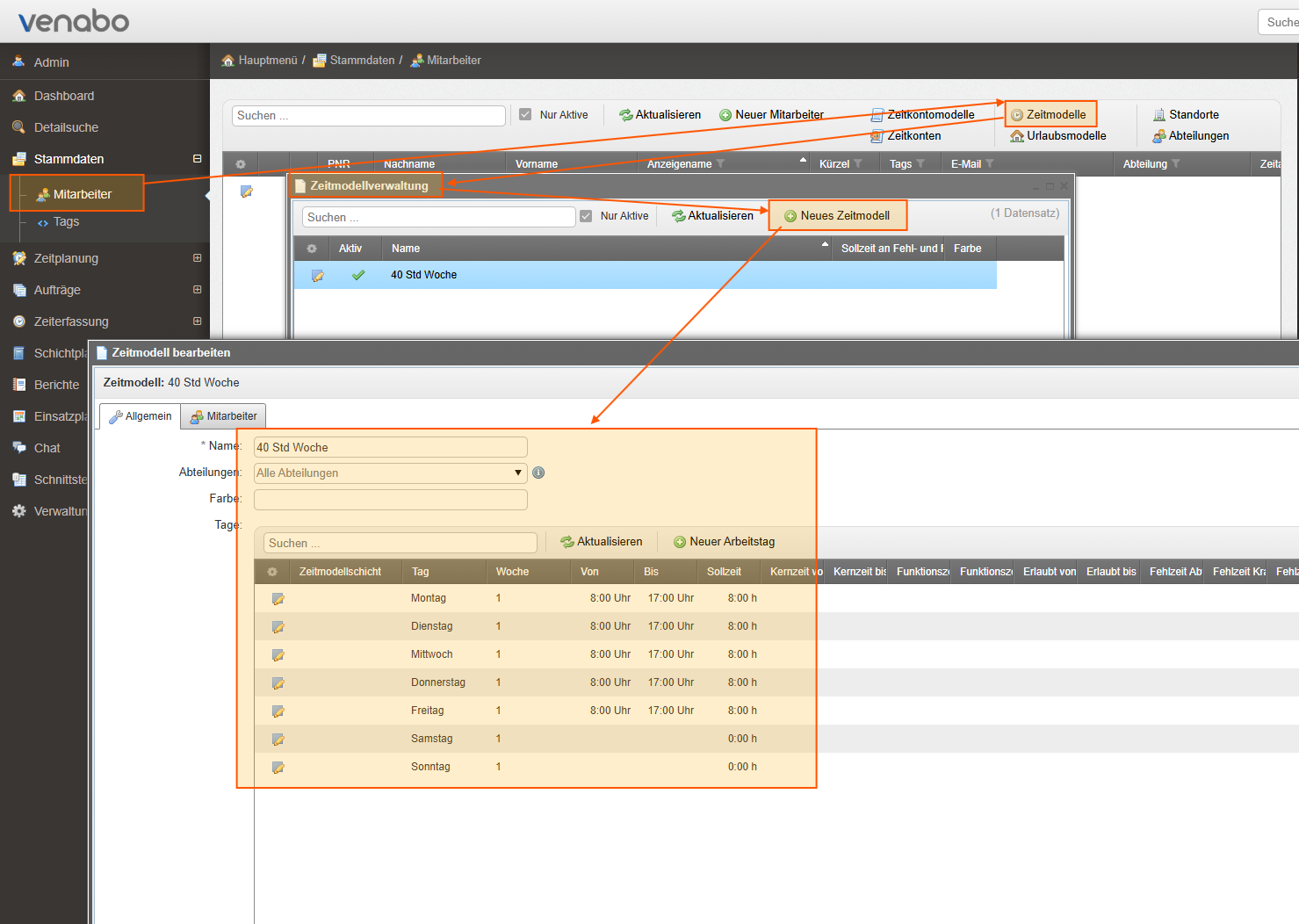Switch to the Mitarbeiter tab in Zeitmodell editor
This screenshot has height=924, width=1299.
[223, 416]
